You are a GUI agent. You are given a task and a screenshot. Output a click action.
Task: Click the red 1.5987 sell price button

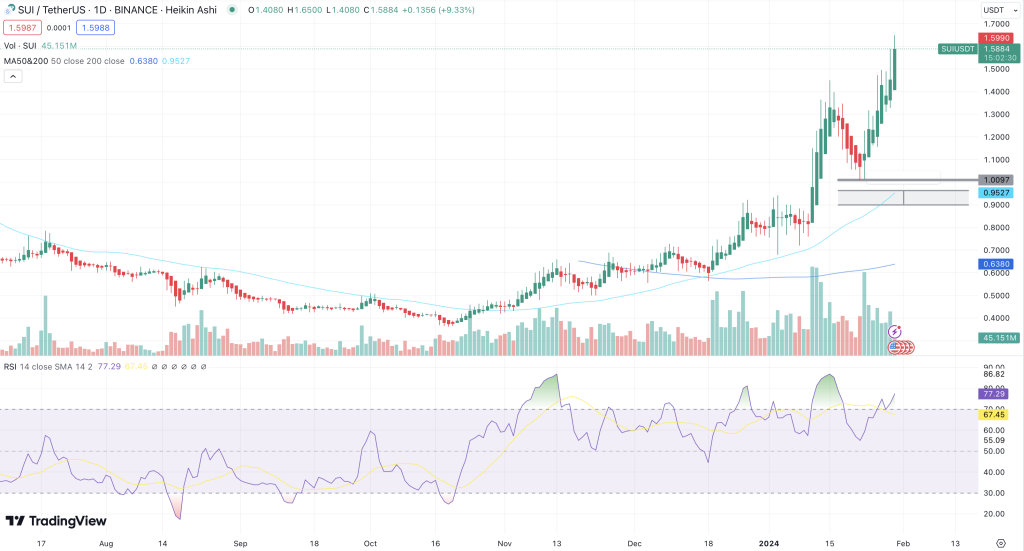point(22,27)
